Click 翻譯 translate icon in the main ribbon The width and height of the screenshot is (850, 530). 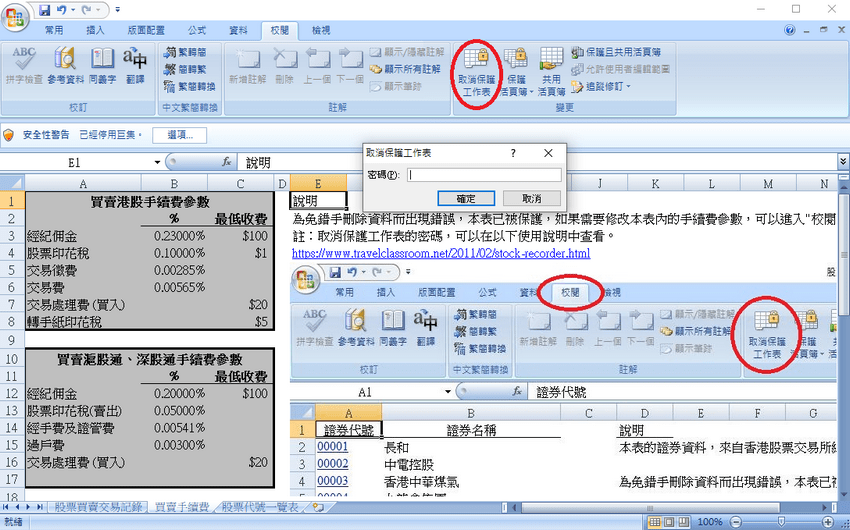[x=135, y=66]
